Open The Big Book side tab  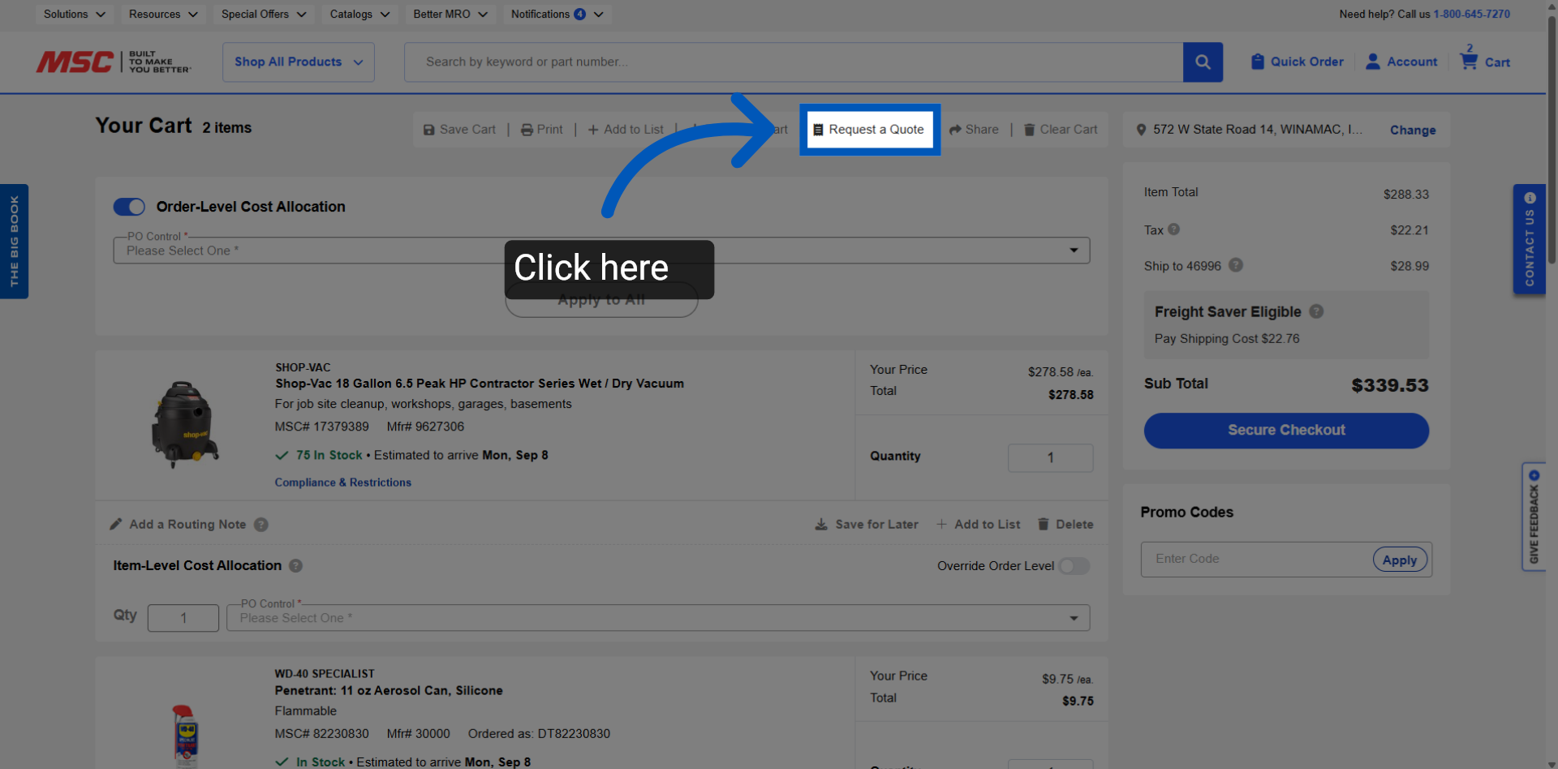tap(14, 241)
